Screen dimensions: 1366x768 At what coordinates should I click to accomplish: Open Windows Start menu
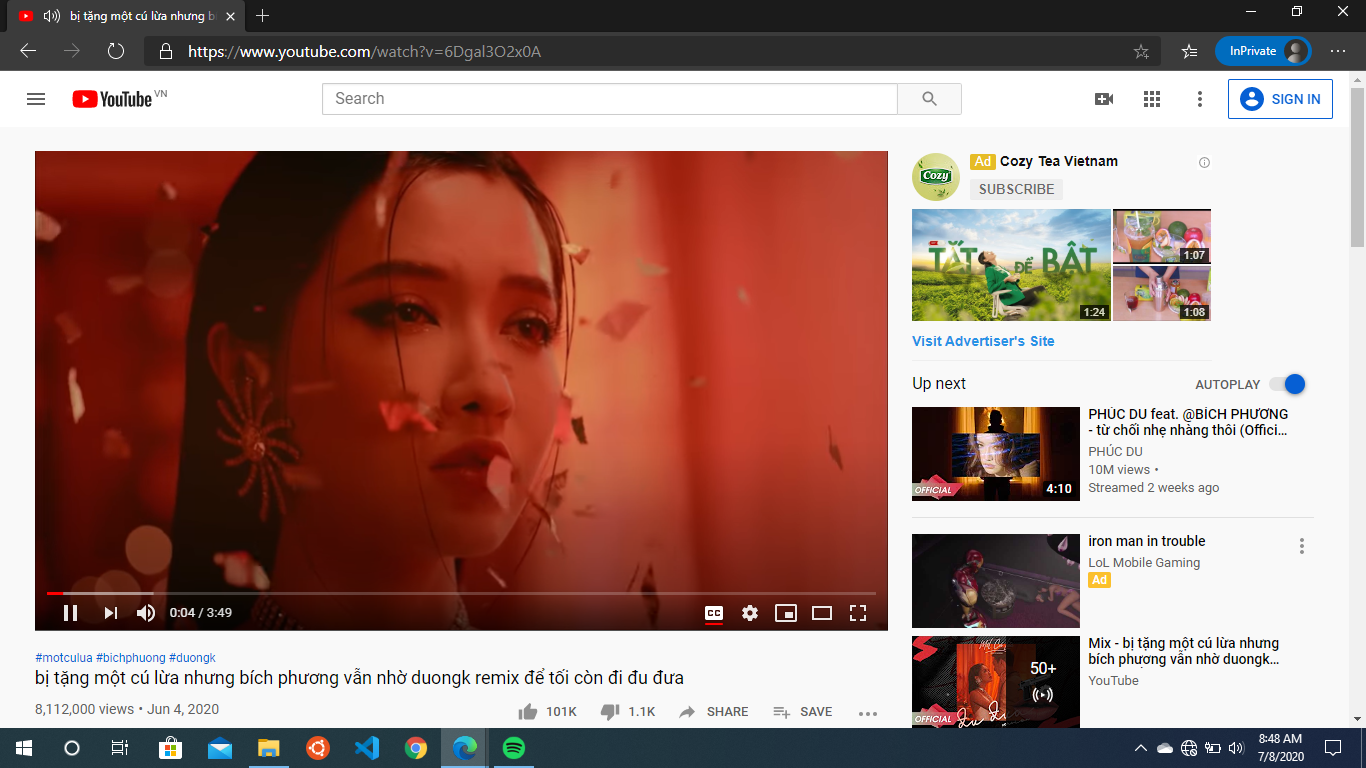pos(24,748)
